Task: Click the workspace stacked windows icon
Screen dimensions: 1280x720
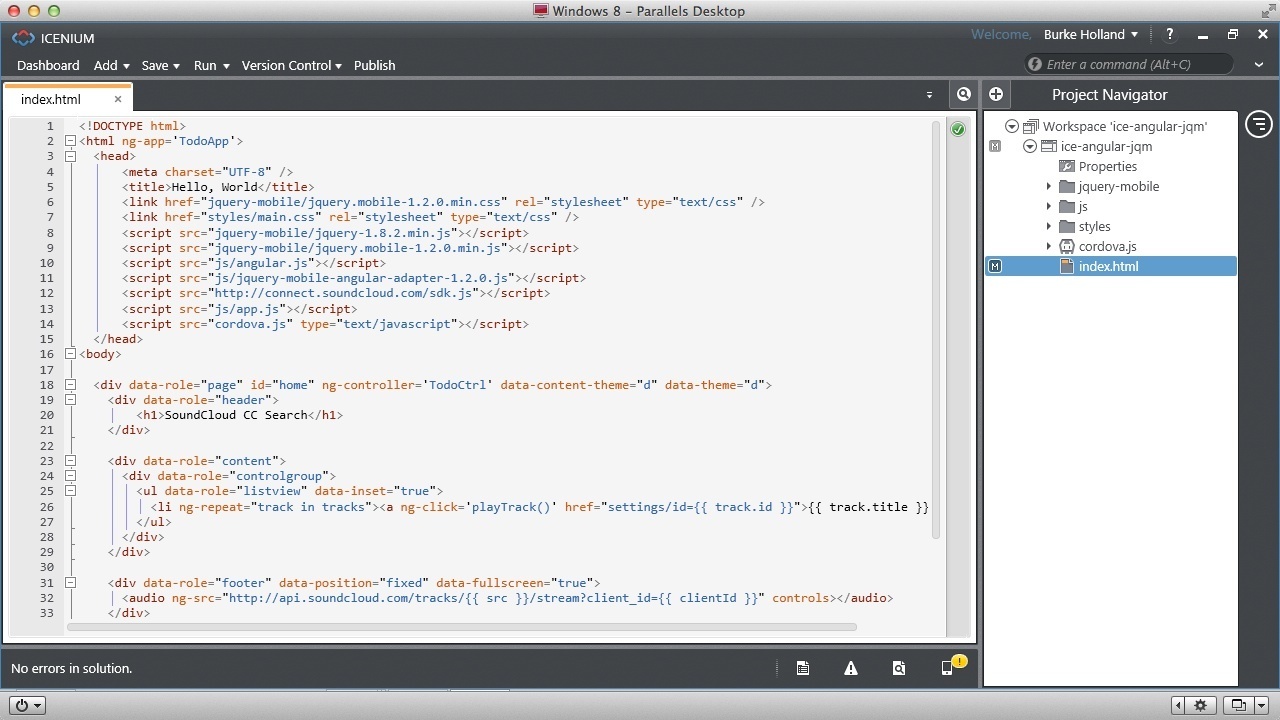Action: [x=1030, y=126]
